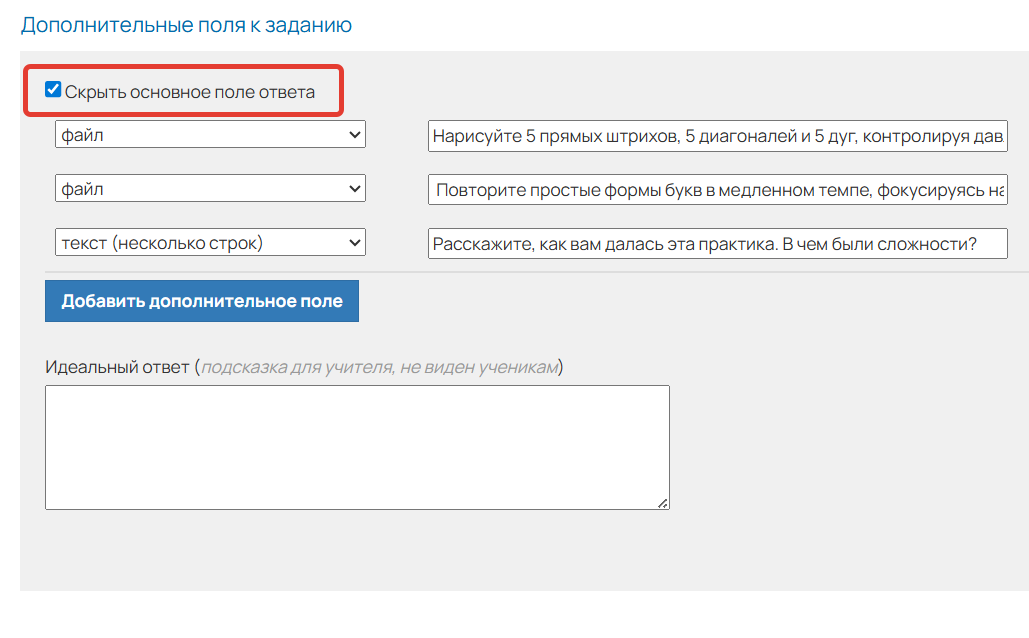The image size is (1029, 638).
Task: Click the chevron on the second 'файл' selector
Action: (355, 187)
